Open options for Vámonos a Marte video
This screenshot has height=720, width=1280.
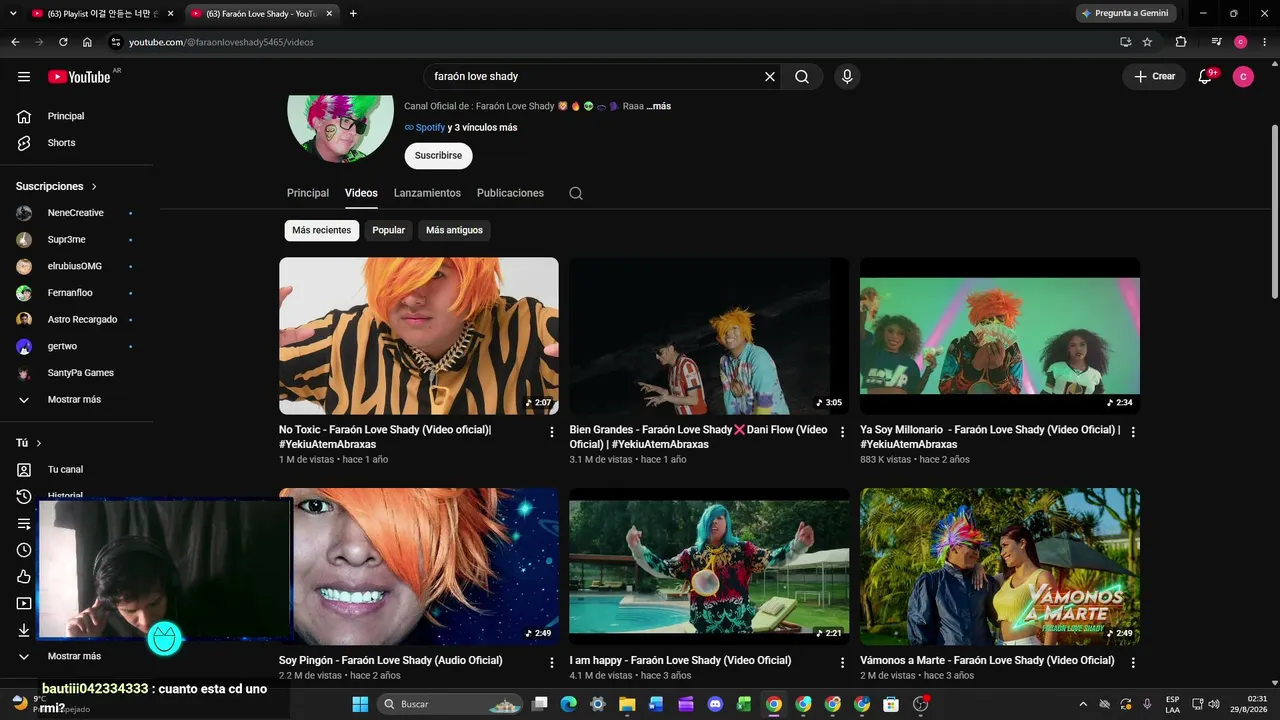(1133, 663)
